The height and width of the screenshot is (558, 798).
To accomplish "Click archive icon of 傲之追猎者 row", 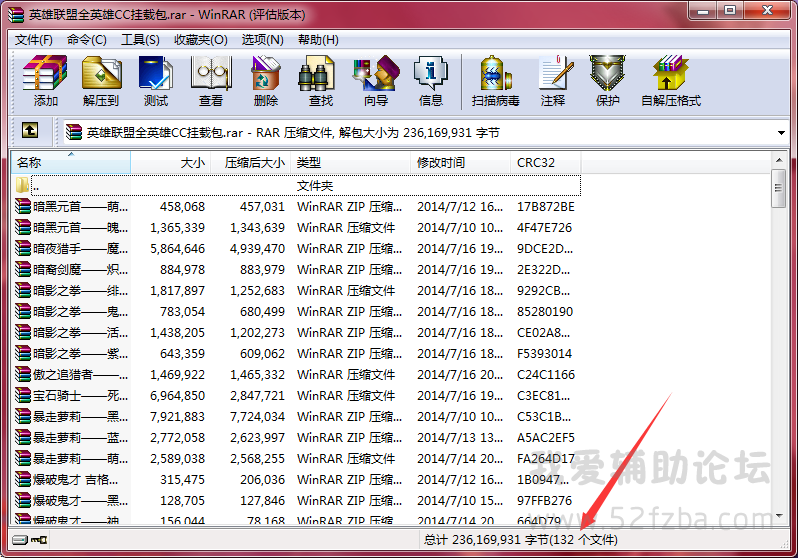I will (23, 374).
